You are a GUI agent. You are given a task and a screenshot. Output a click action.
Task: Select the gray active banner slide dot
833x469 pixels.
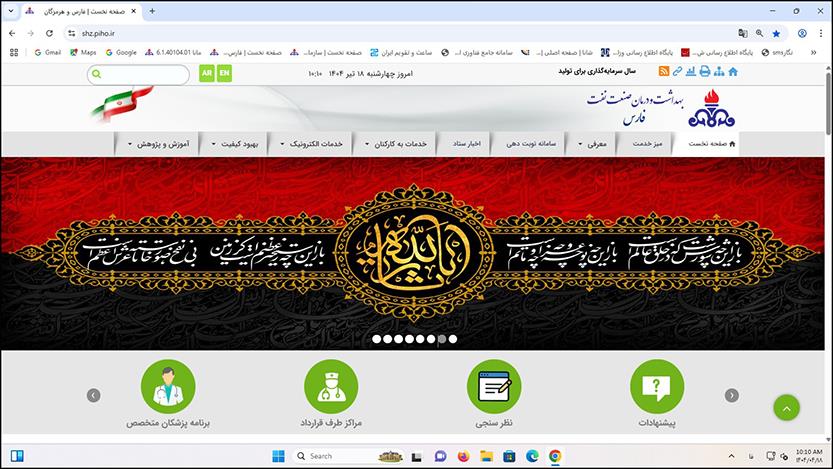441,339
